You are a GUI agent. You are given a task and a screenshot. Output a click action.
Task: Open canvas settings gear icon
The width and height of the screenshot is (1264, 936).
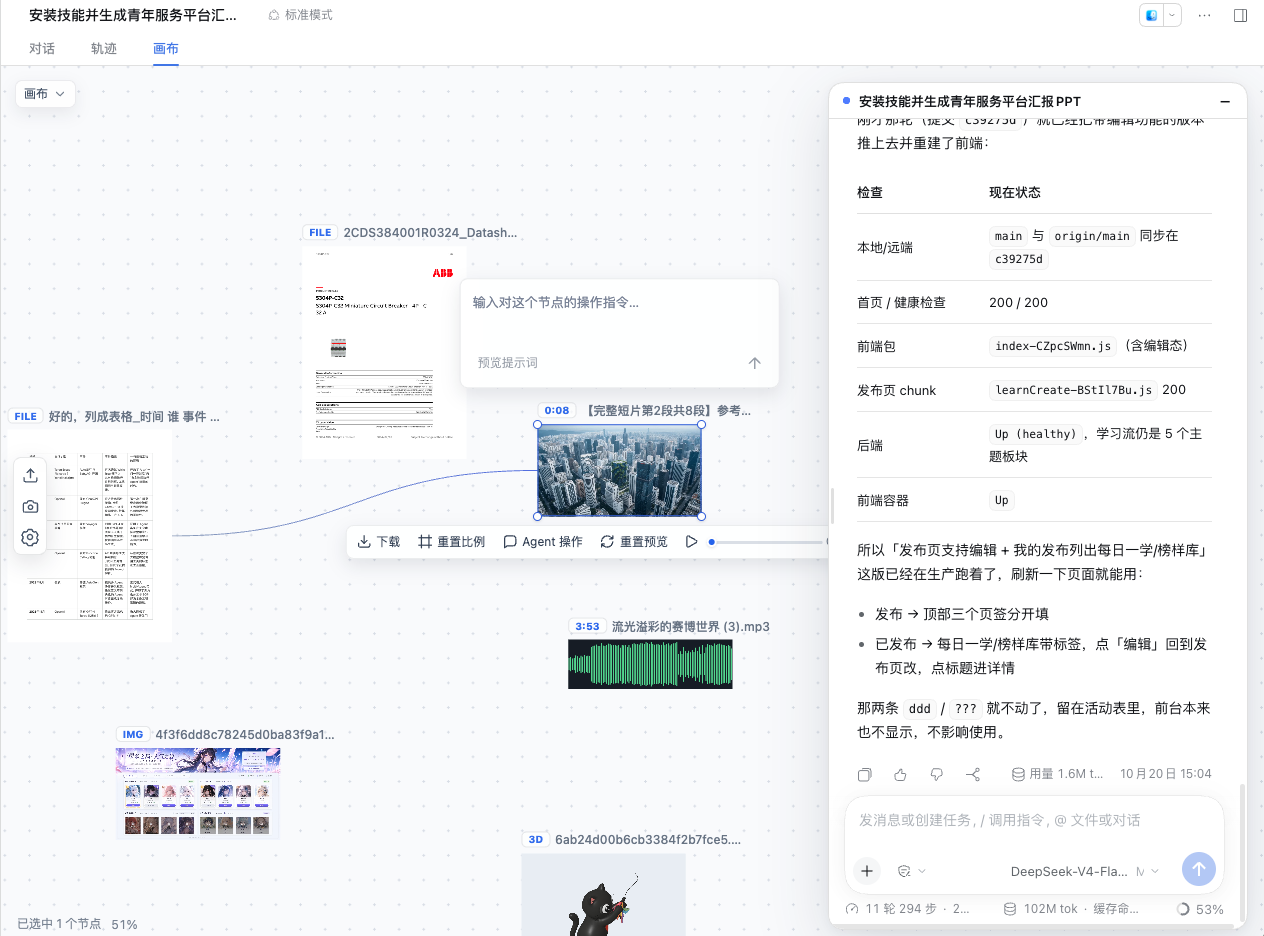tap(30, 538)
